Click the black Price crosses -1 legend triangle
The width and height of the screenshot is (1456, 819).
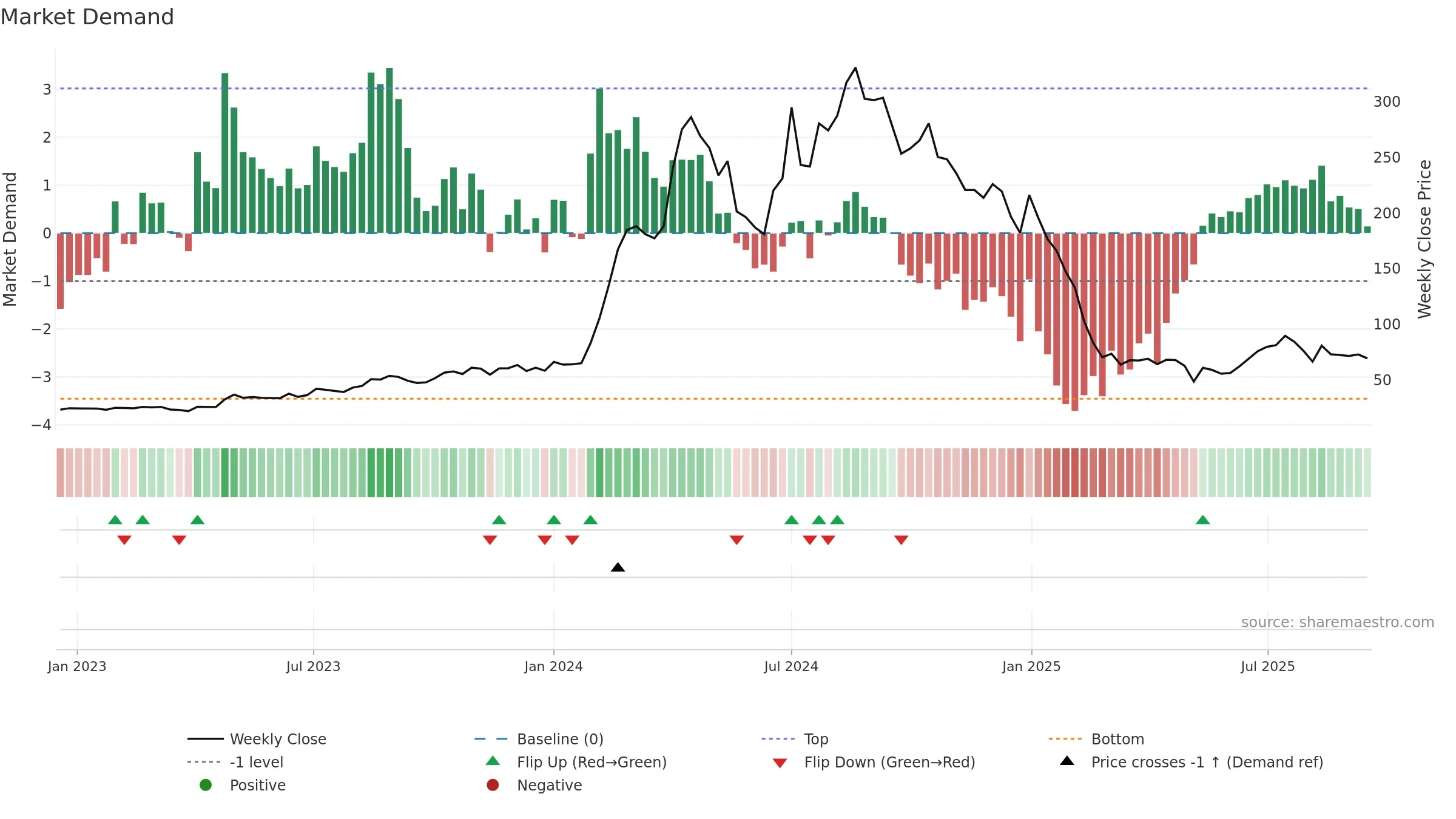(x=1067, y=761)
